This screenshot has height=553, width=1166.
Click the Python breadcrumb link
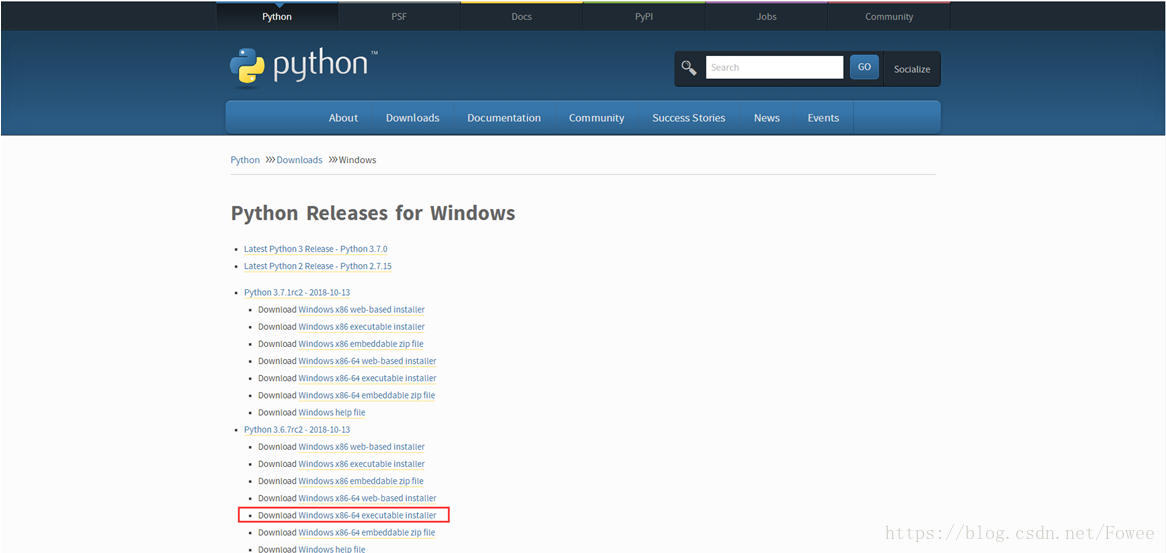[x=245, y=160]
